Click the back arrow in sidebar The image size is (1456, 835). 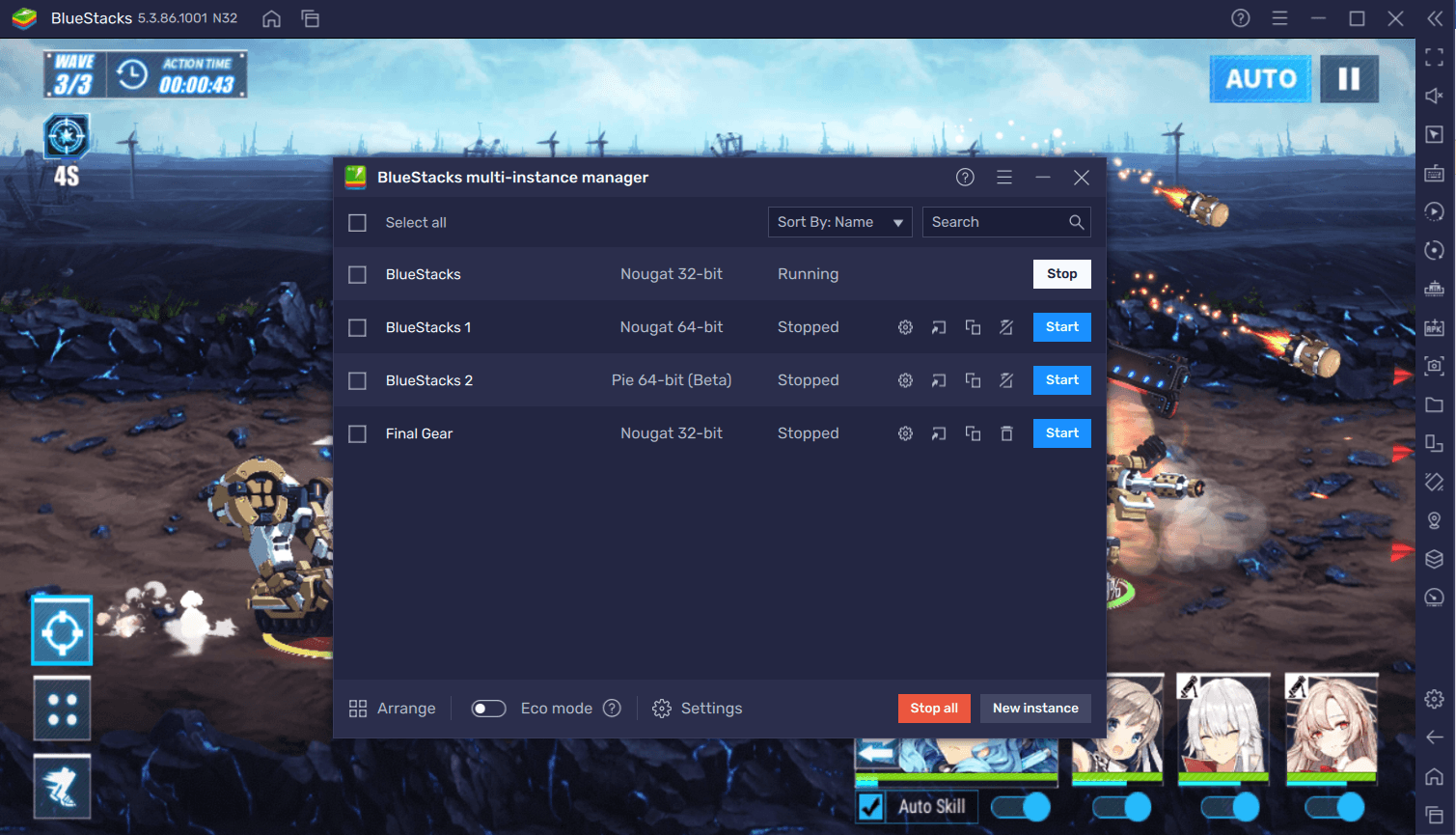pos(1435,738)
